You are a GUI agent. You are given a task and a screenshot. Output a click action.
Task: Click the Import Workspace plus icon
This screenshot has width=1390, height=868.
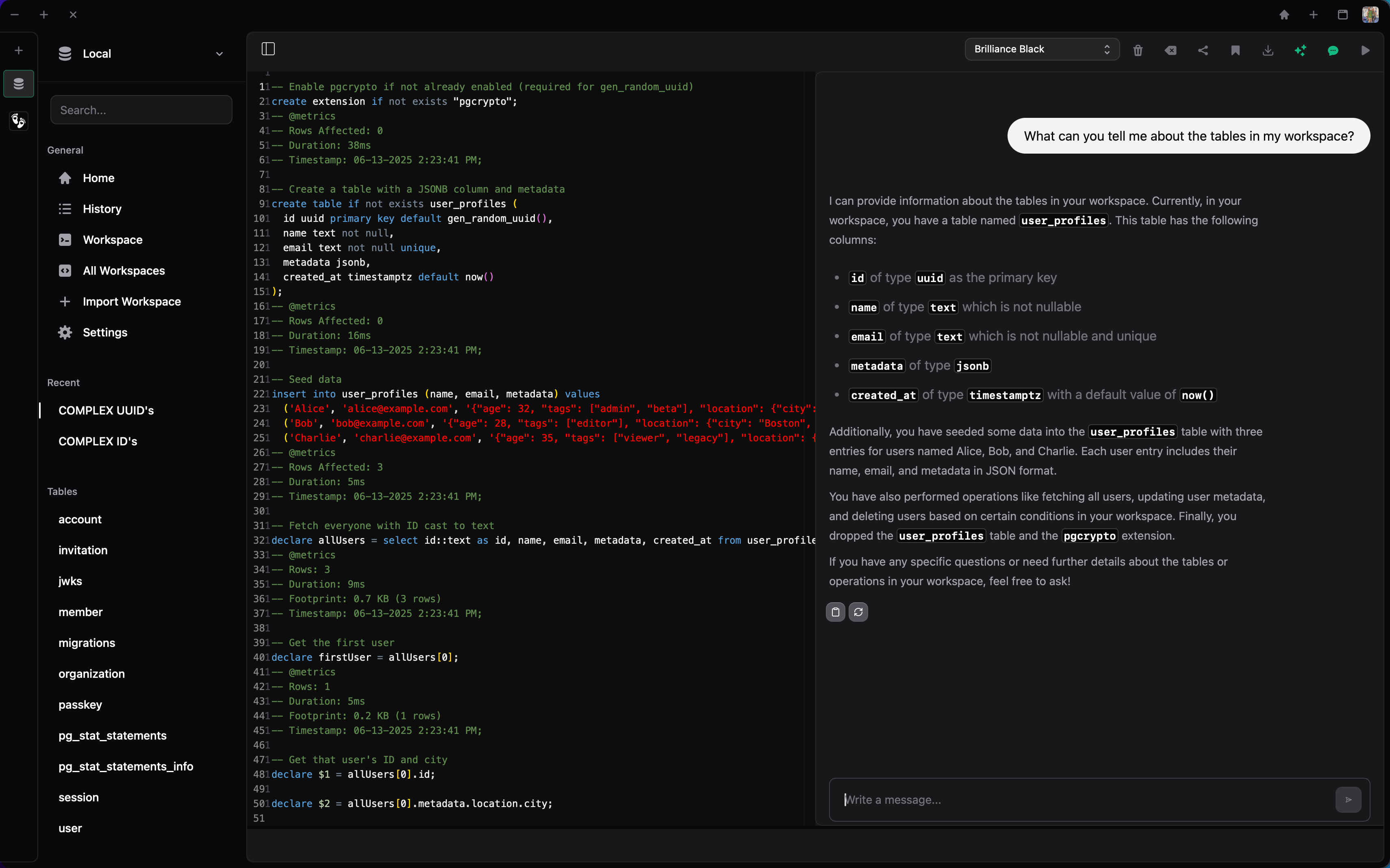tap(65, 302)
